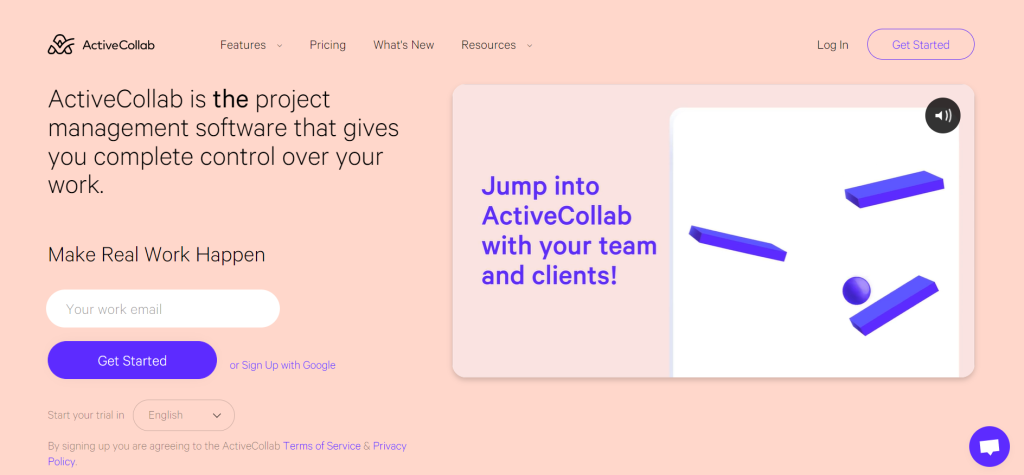Go to What's New
This screenshot has height=475, width=1024.
tap(404, 45)
